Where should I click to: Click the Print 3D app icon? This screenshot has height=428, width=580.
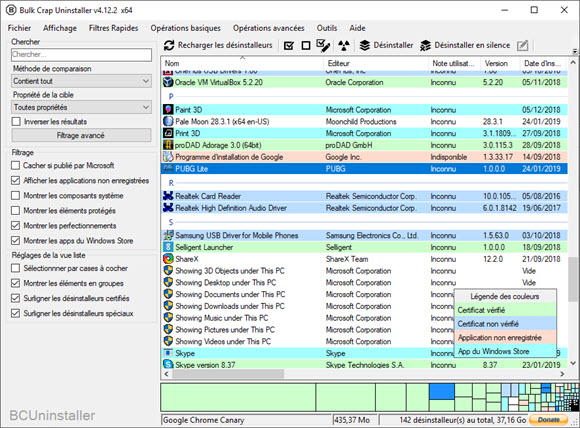click(168, 133)
